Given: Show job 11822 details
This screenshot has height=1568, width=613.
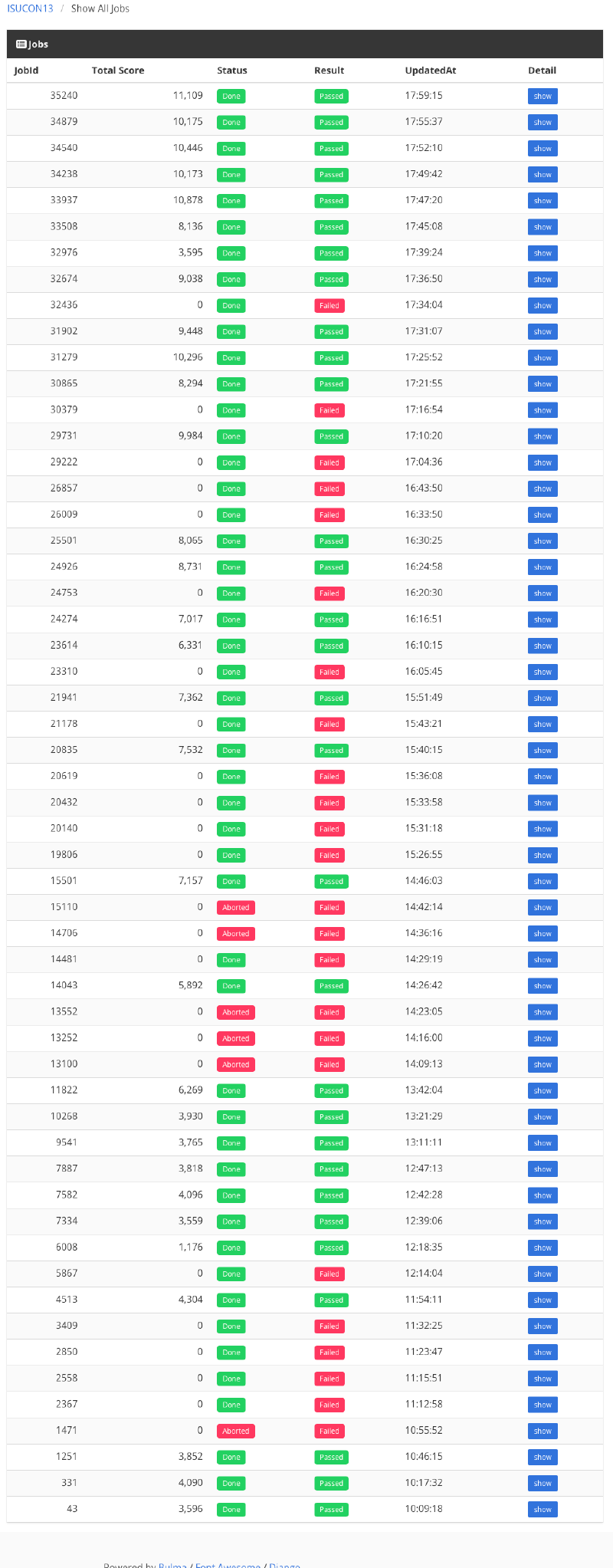Looking at the screenshot, I should [542, 1091].
